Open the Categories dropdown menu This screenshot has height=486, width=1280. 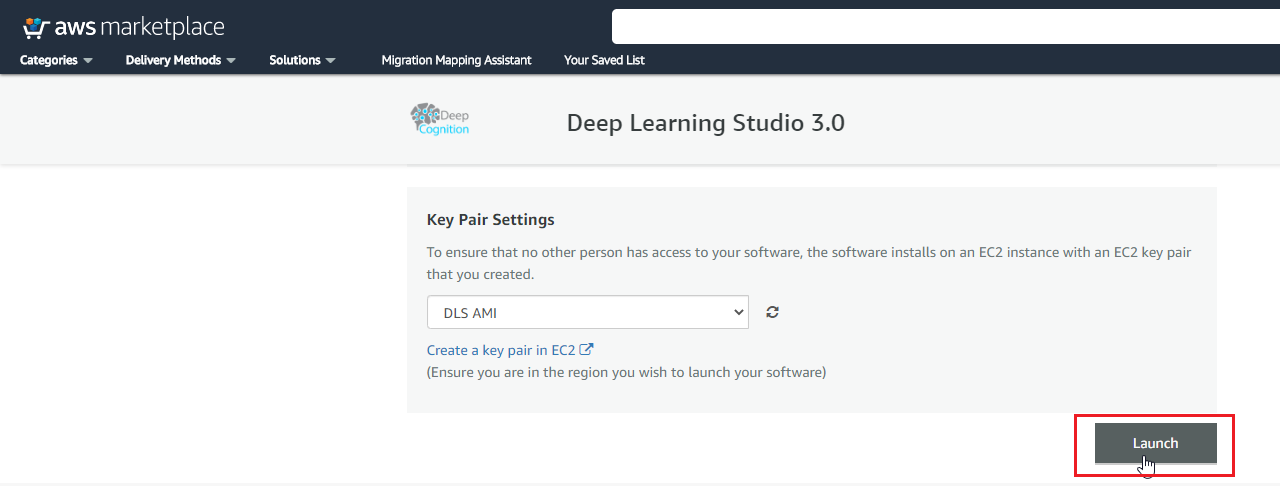click(56, 60)
